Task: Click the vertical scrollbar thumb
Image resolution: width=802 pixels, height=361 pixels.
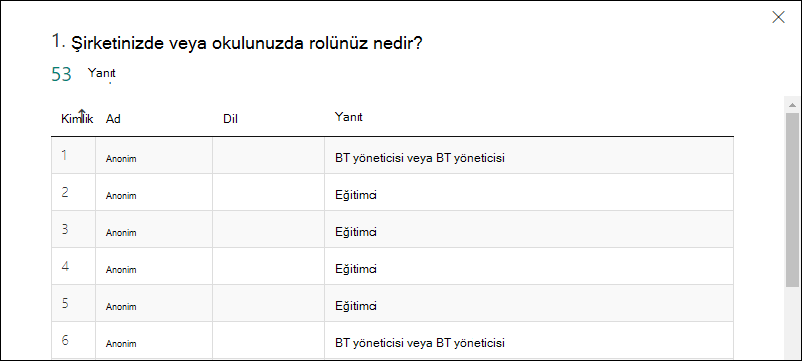Action: [x=792, y=199]
